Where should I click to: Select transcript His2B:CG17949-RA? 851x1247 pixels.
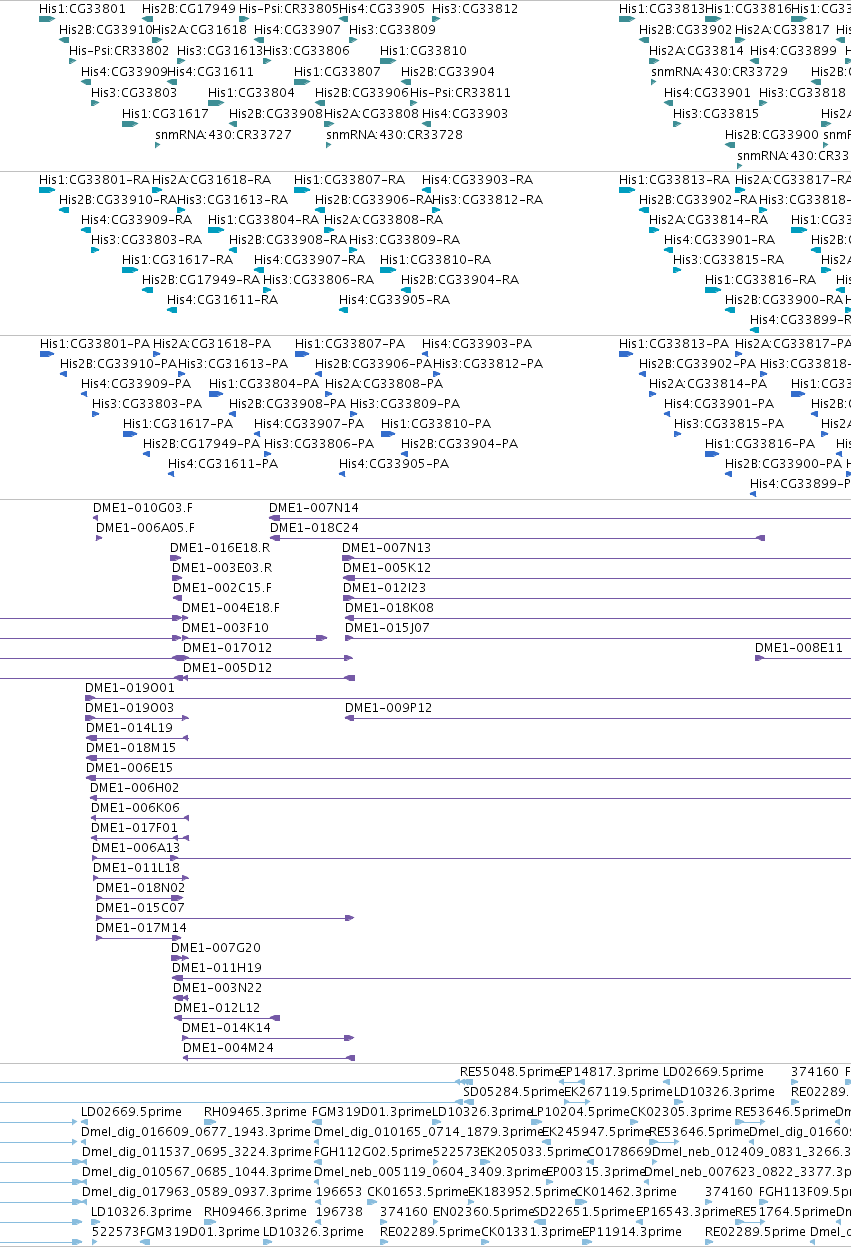pos(201,280)
